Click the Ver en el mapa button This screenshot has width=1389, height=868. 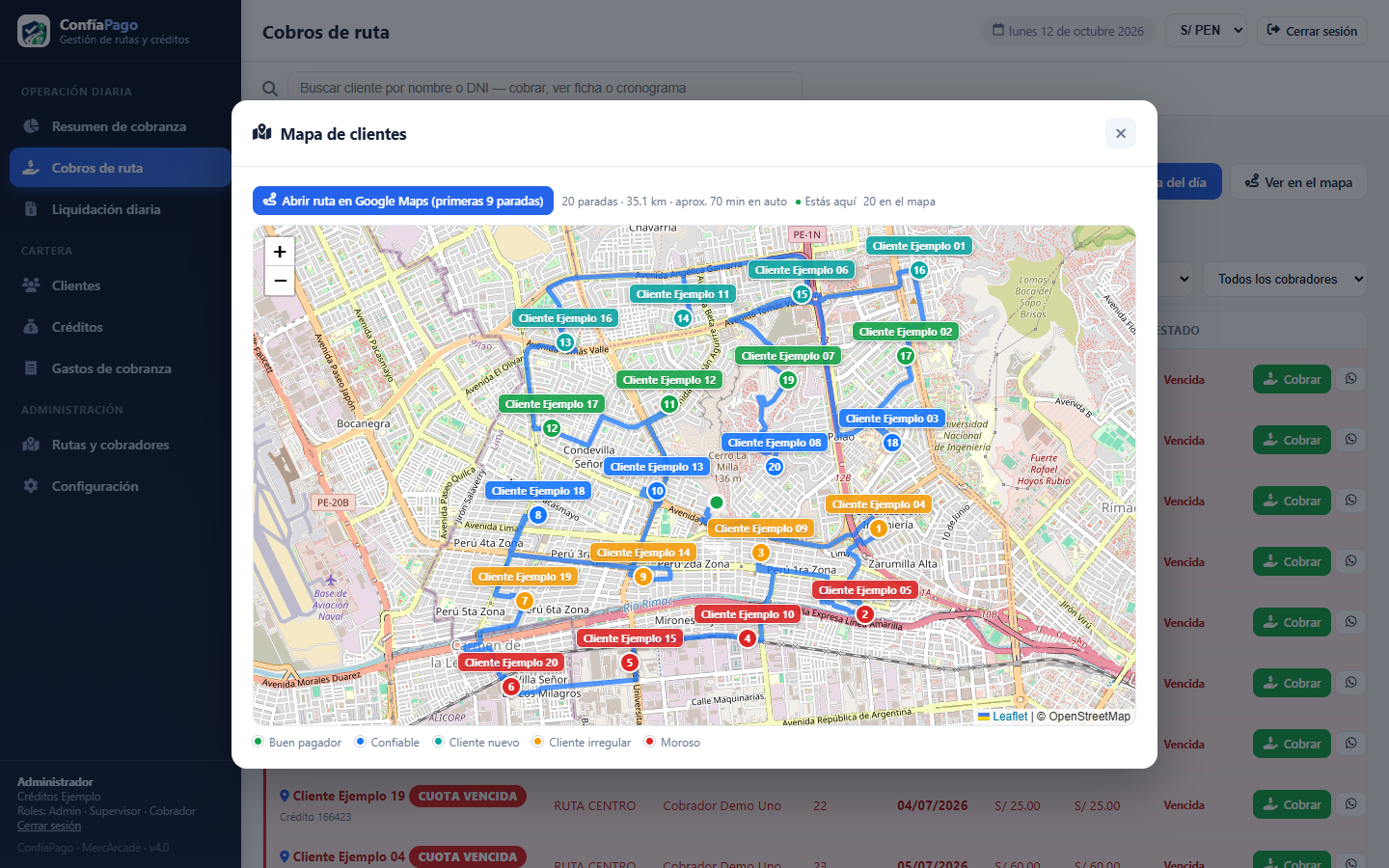(1299, 182)
